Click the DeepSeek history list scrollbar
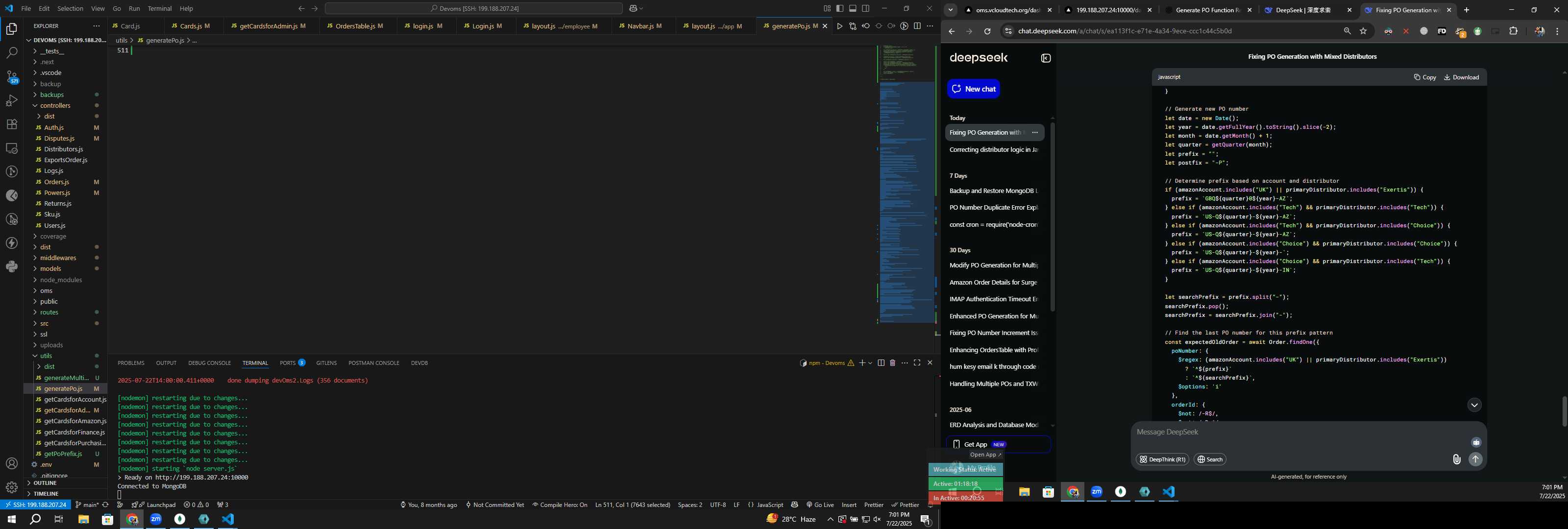 (x=1053, y=217)
